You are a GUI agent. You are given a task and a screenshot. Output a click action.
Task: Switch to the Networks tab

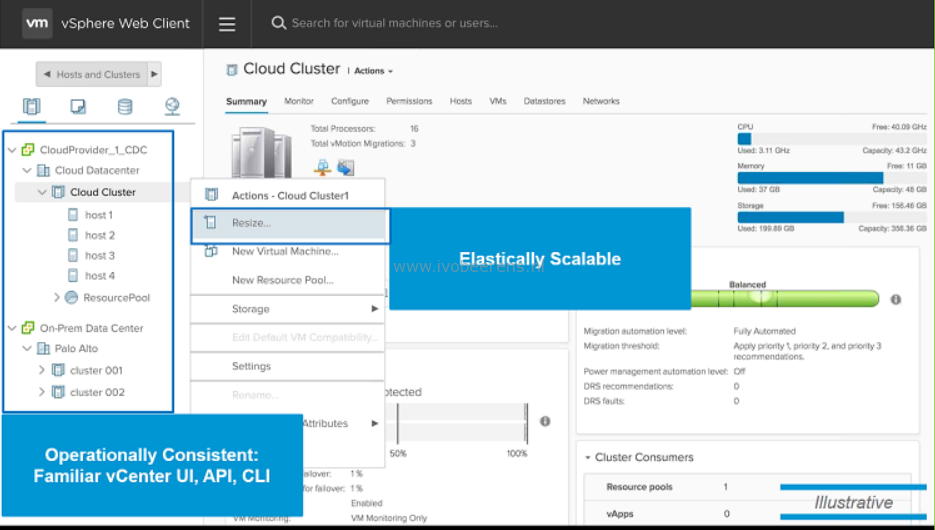tap(601, 101)
